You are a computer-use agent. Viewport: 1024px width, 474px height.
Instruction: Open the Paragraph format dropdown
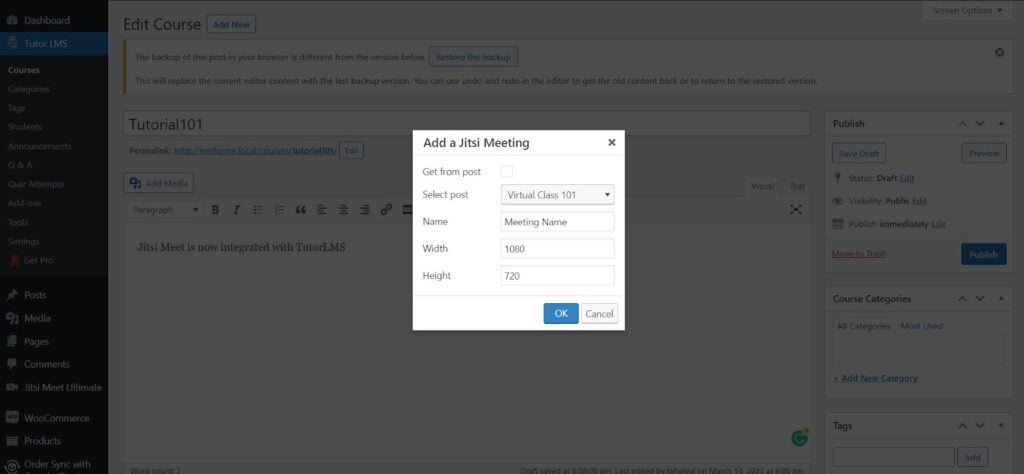pyautogui.click(x=165, y=210)
